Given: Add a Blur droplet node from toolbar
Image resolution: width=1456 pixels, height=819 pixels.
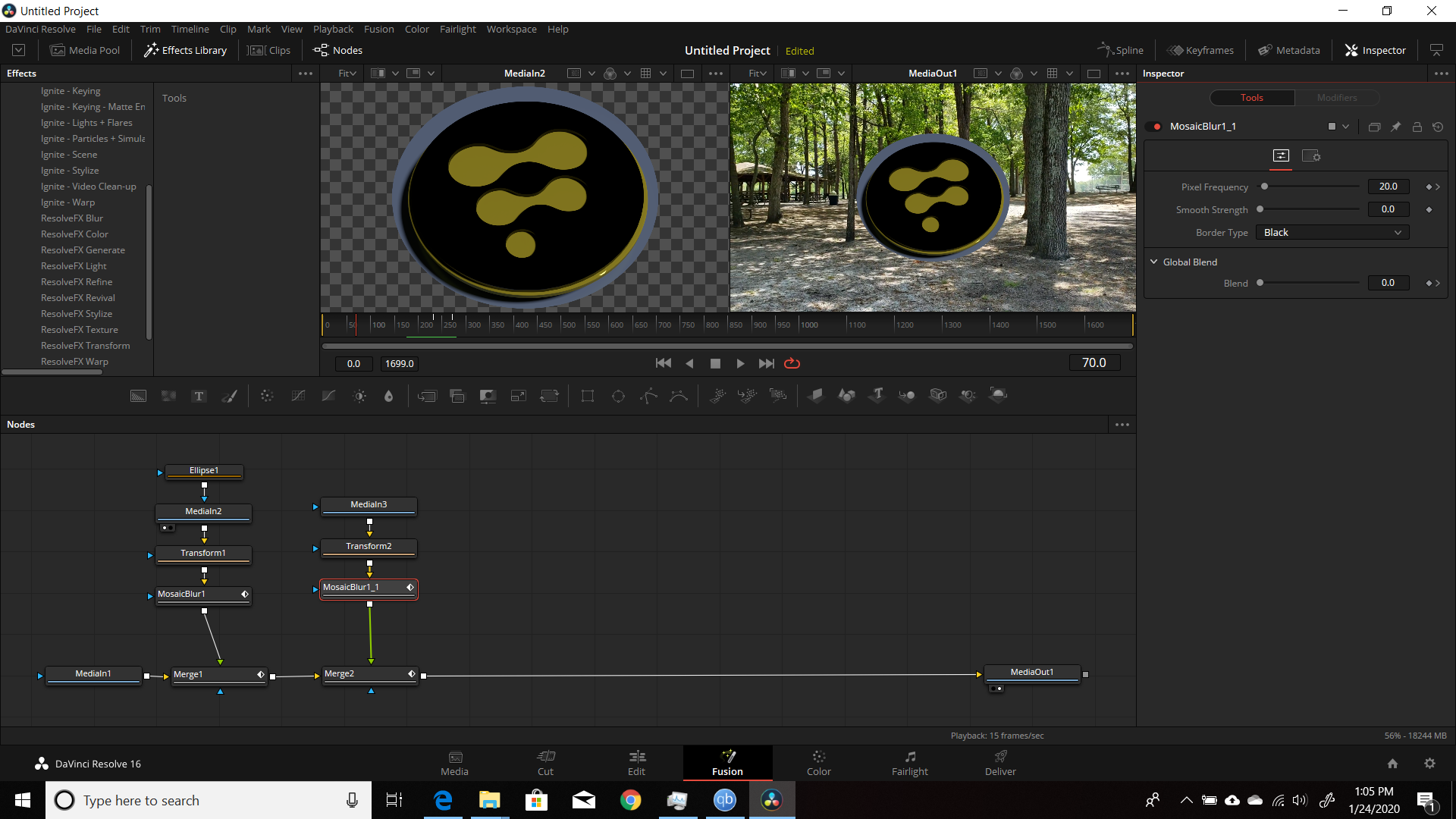Looking at the screenshot, I should [x=389, y=396].
